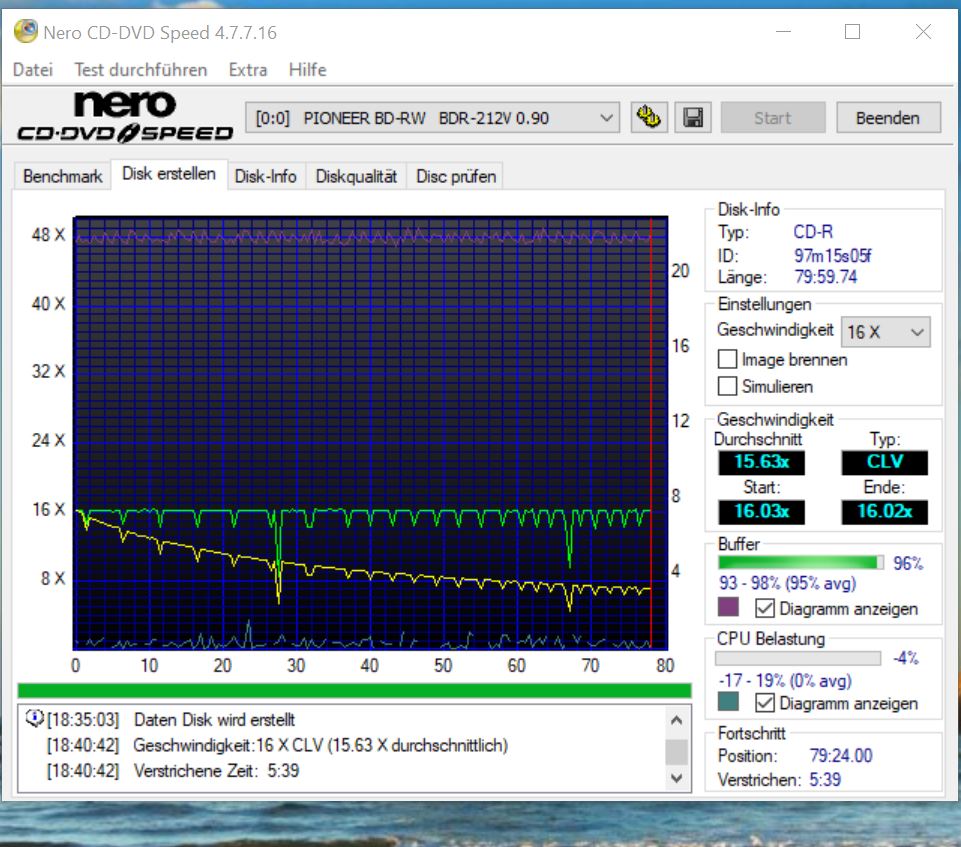Screen dimensions: 961x847
Task: Maximize the Nero CD-DVD Speed window
Action: point(853,31)
